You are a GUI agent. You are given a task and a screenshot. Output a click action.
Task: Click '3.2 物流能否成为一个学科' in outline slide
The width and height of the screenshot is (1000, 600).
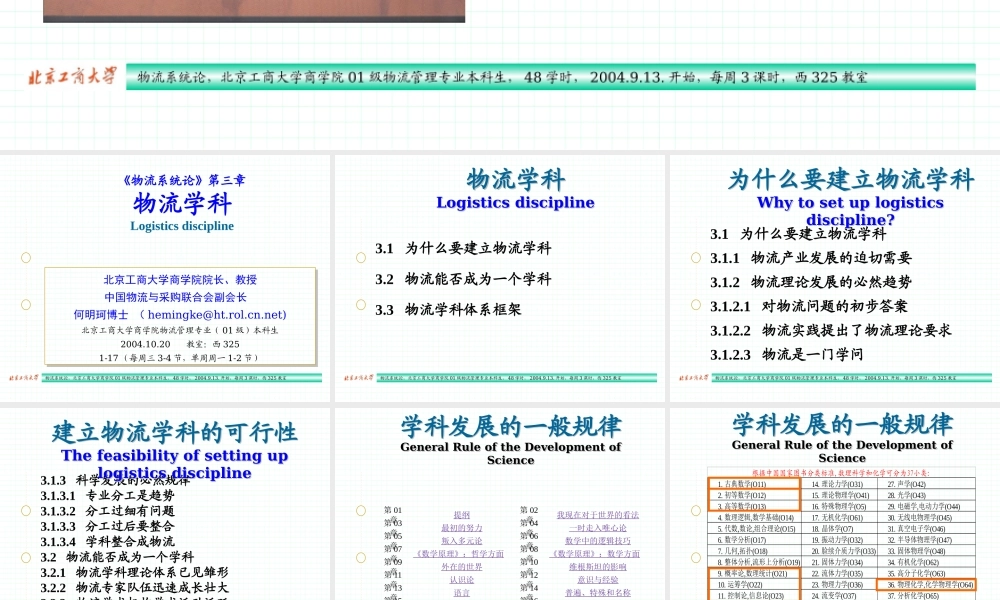[463, 279]
